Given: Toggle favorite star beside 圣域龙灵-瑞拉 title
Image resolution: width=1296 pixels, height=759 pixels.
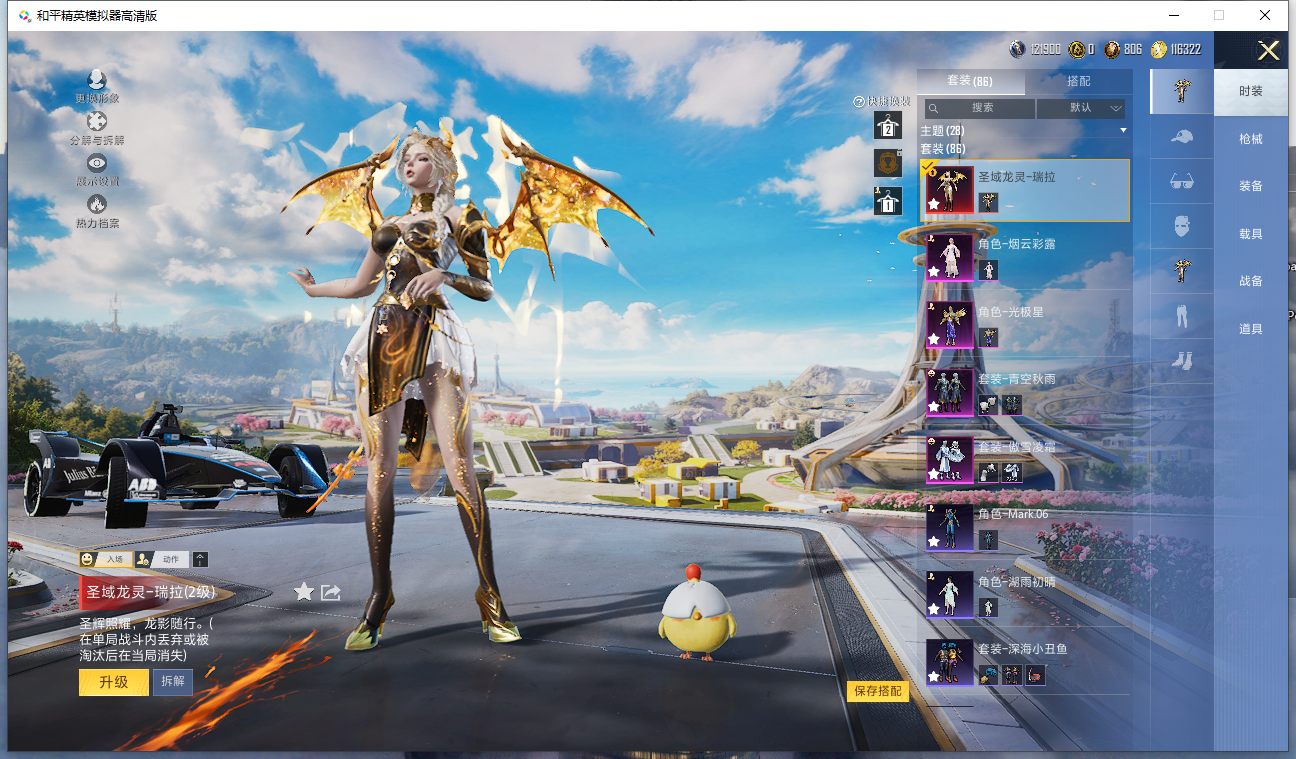Looking at the screenshot, I should (304, 592).
